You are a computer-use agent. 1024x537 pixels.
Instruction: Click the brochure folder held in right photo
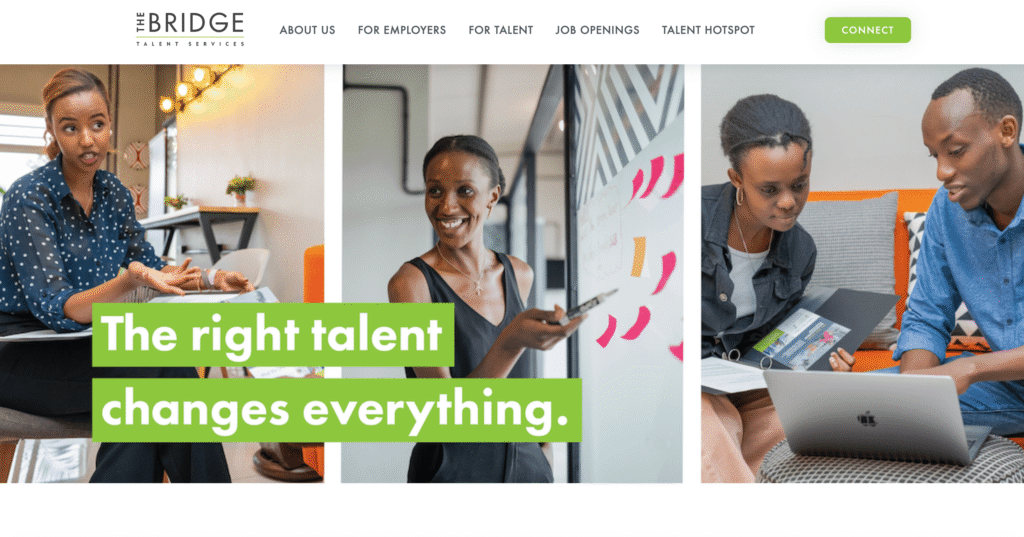[816, 330]
